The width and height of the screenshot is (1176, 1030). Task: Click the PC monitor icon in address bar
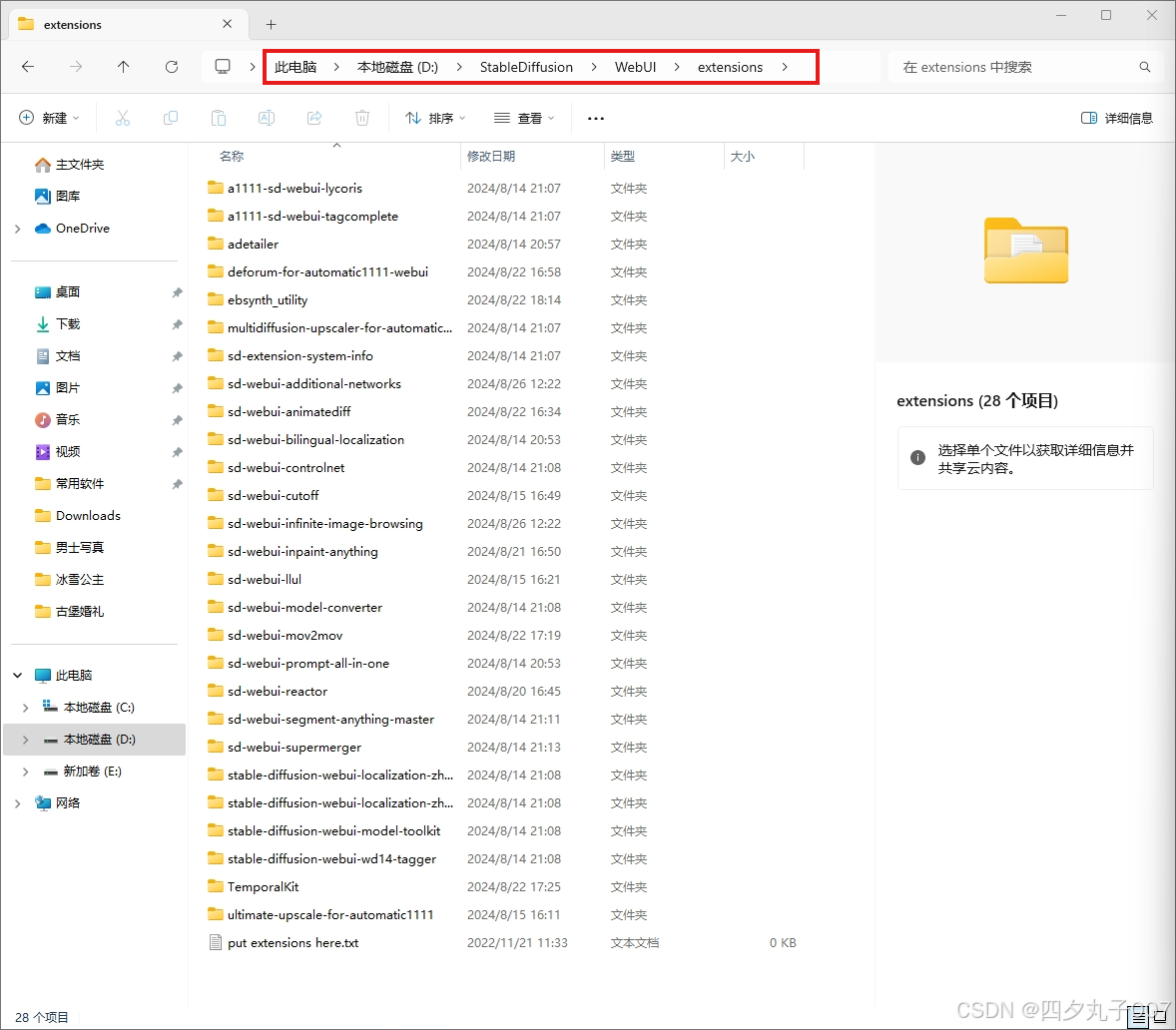[x=223, y=67]
